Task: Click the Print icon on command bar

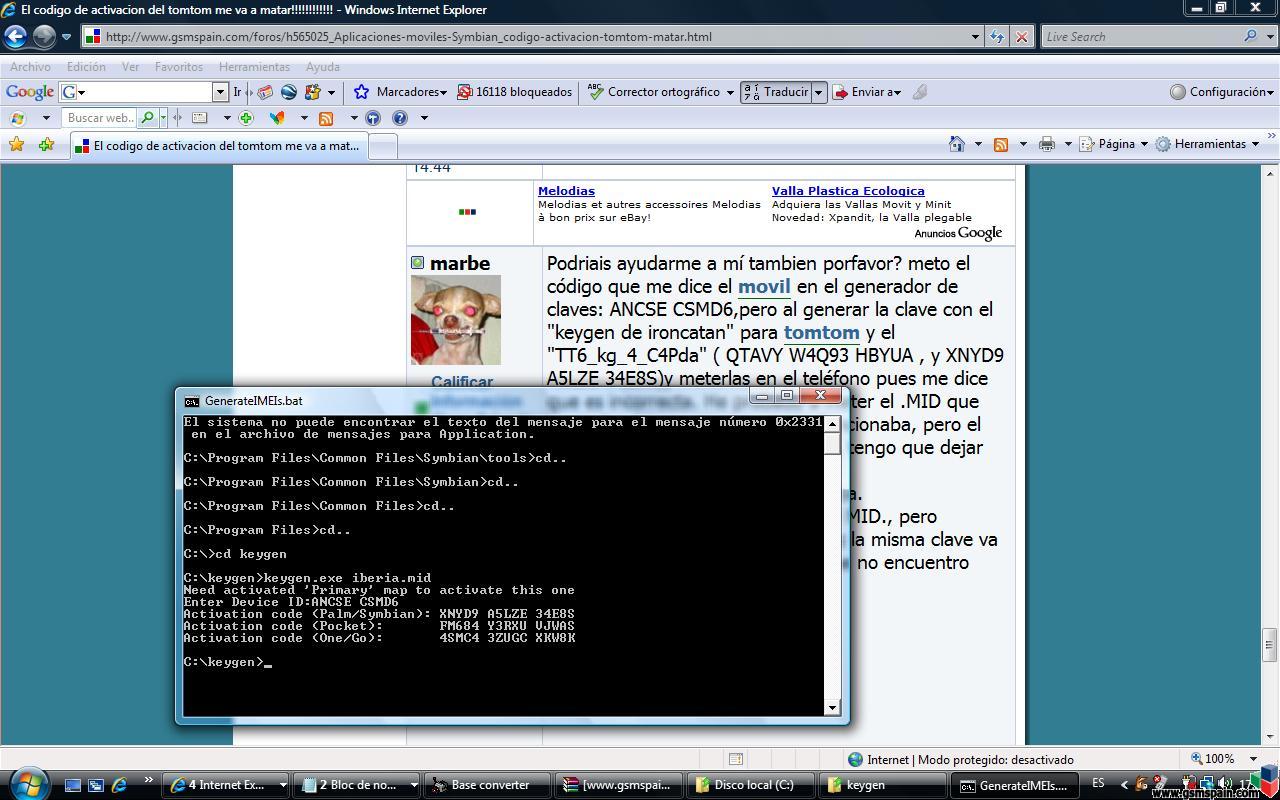Action: tap(1047, 144)
